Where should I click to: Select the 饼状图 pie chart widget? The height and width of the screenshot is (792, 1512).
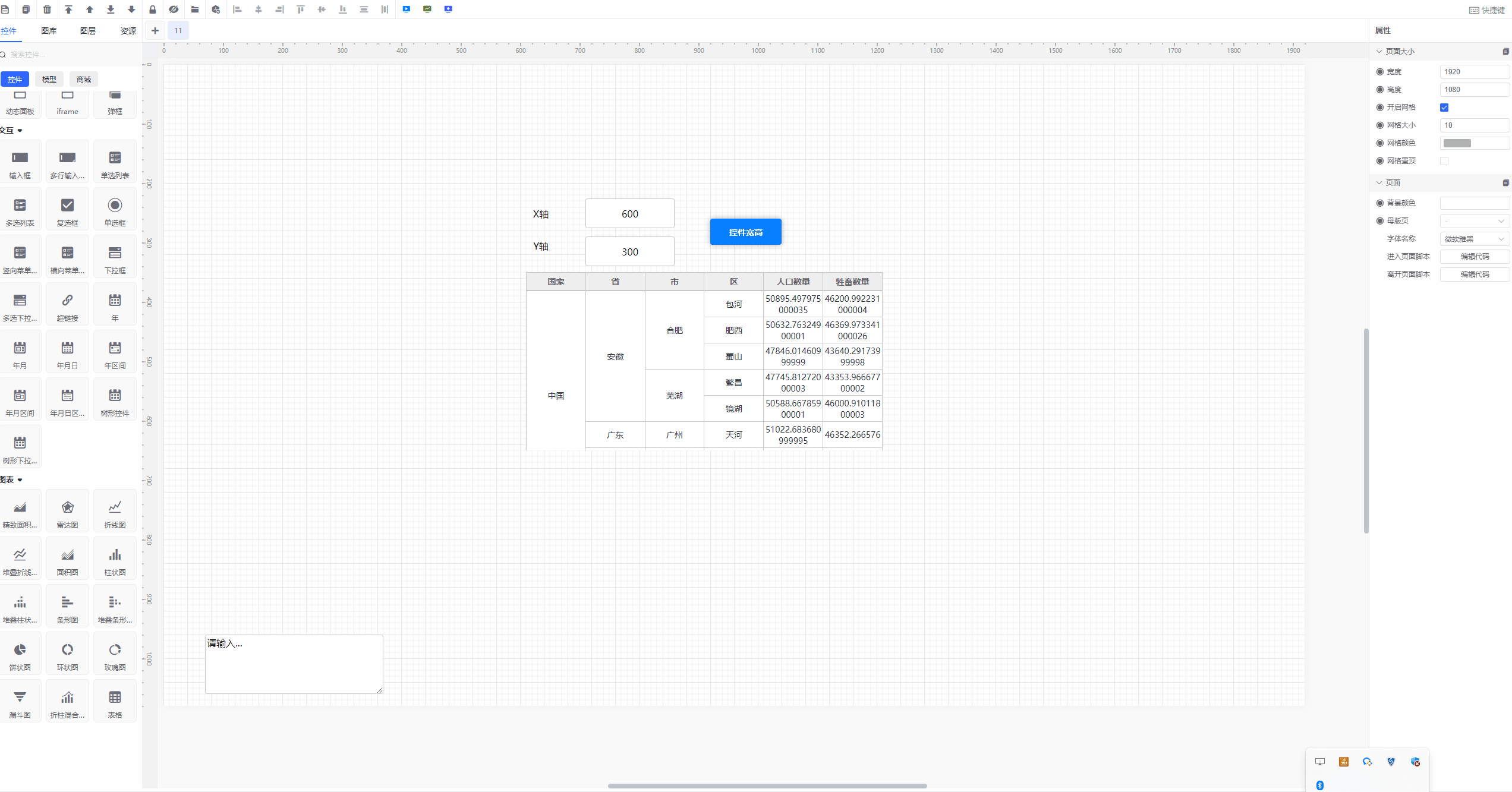click(x=20, y=654)
